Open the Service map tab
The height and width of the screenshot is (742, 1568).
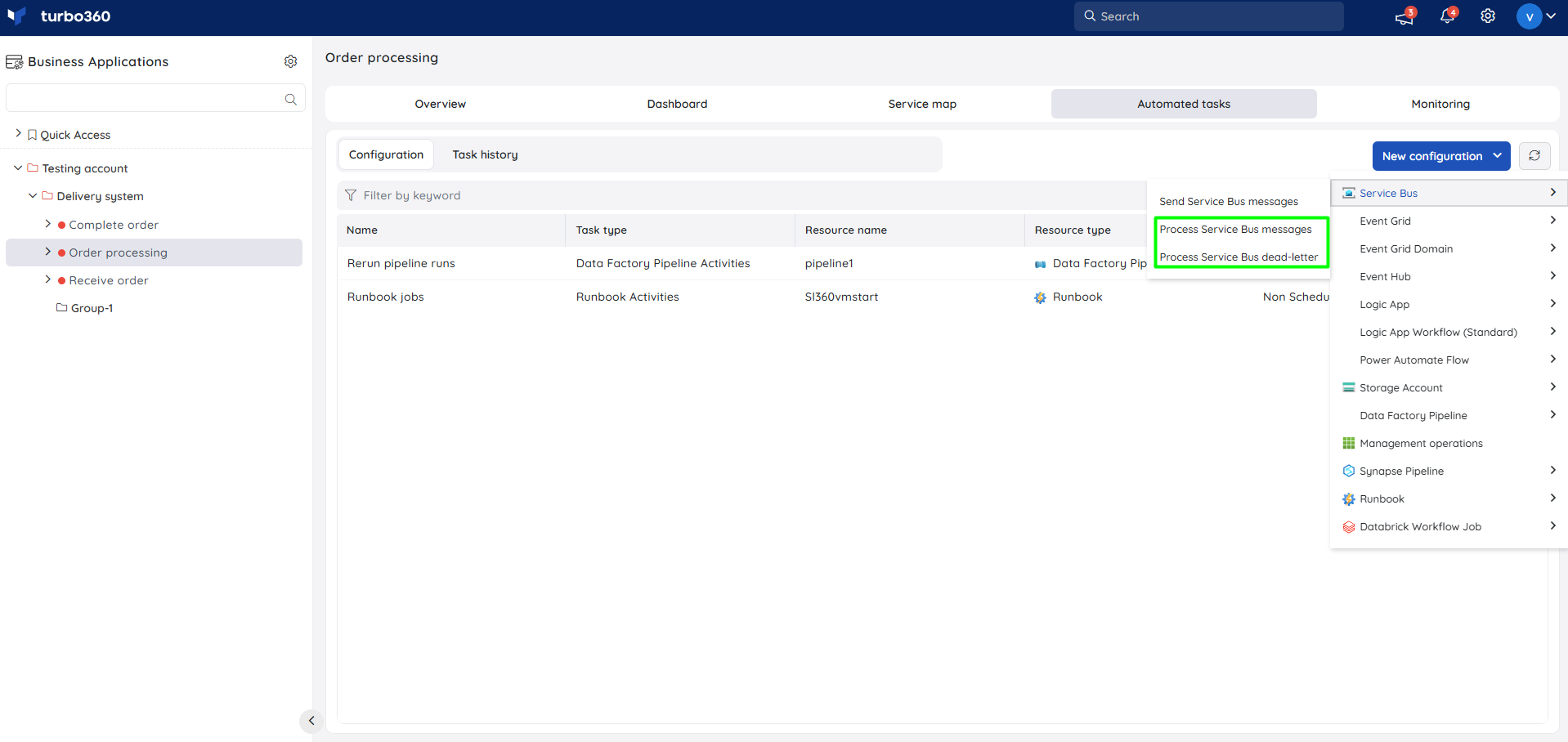922,104
